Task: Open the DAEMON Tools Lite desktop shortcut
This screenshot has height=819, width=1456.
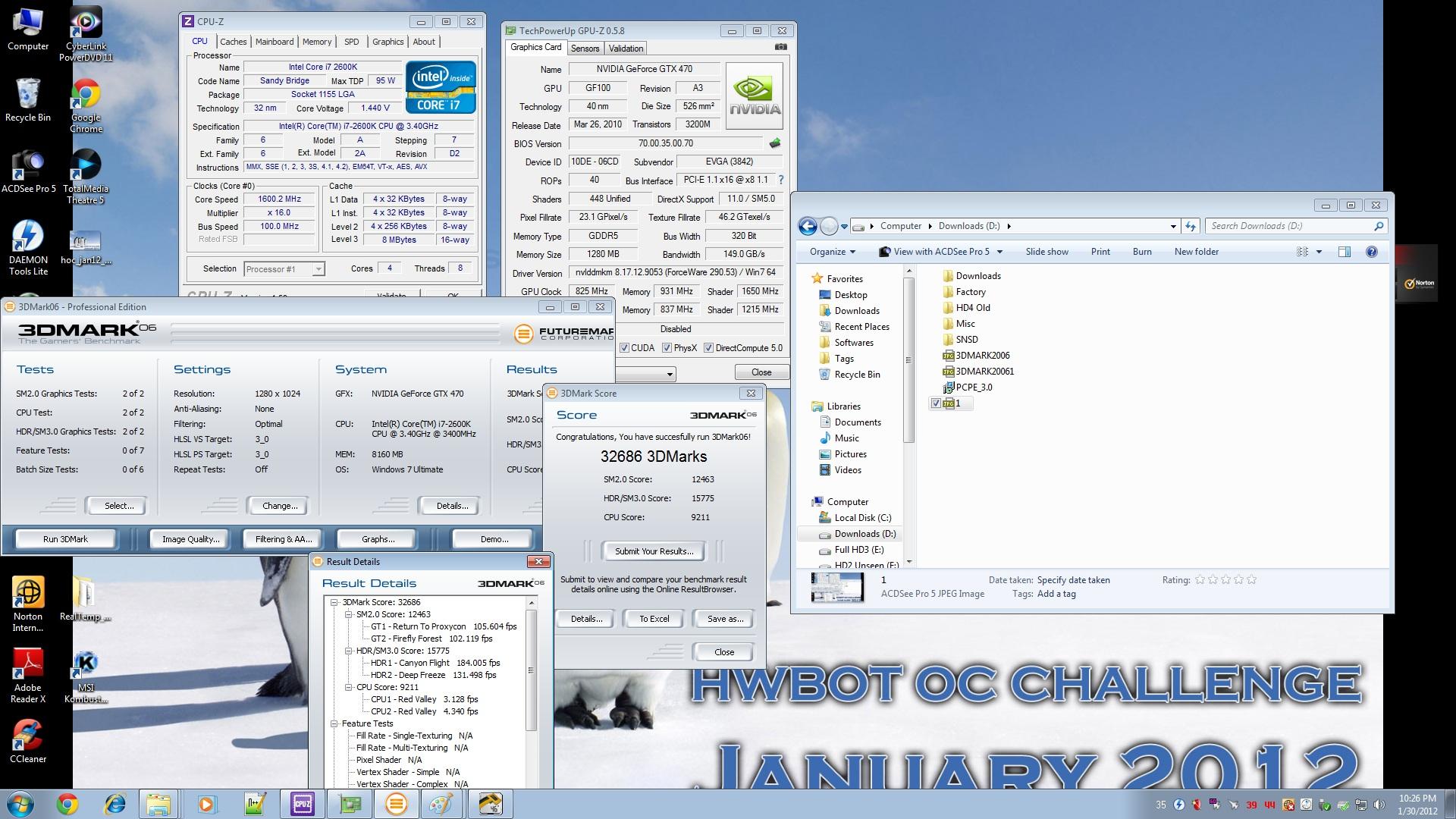Action: pyautogui.click(x=28, y=247)
